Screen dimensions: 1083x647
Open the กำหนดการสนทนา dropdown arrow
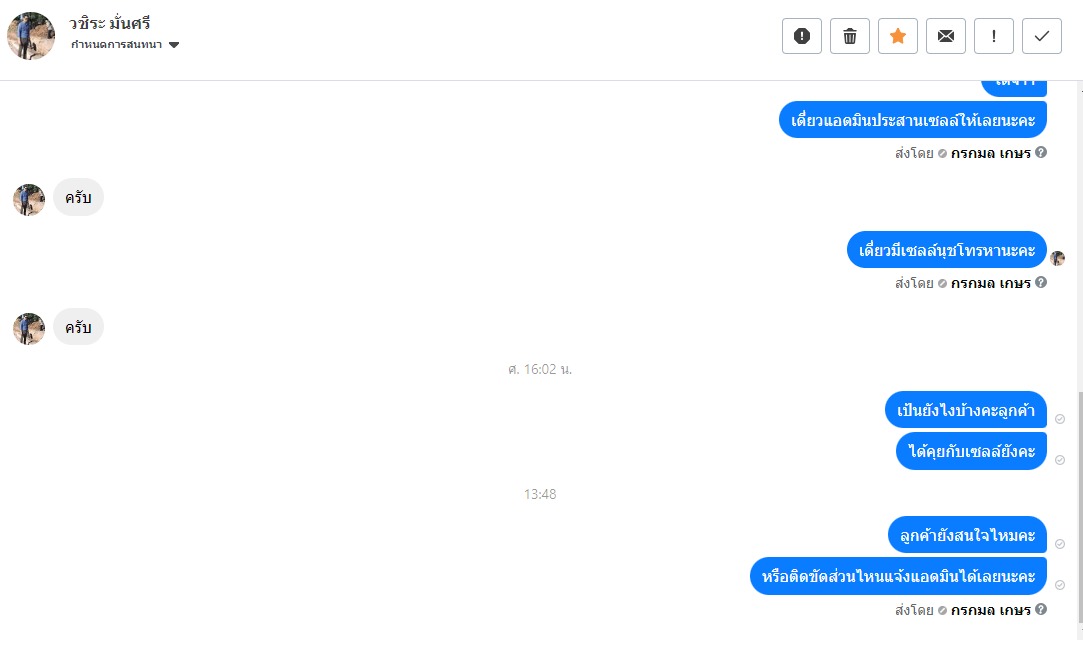click(x=174, y=45)
